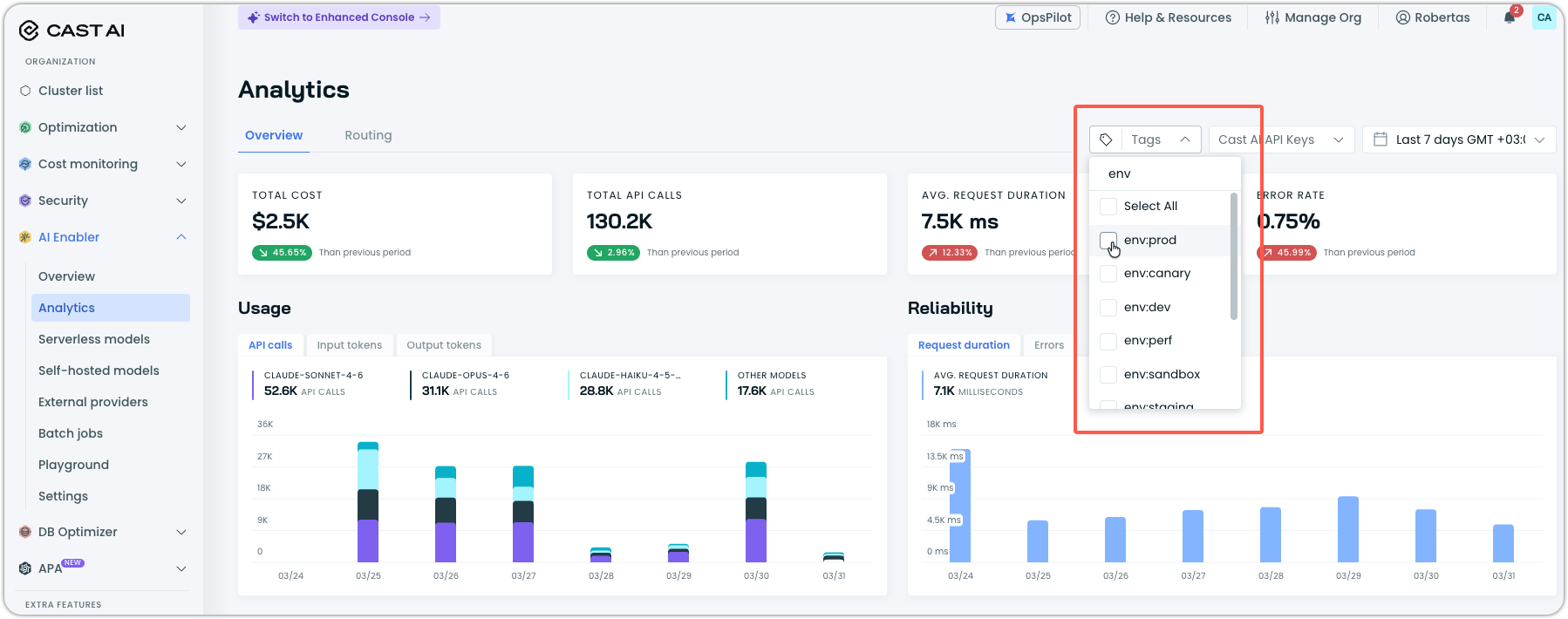Click the tag search field containing env
Viewport: 1568px width, 619px height.
click(x=1165, y=173)
